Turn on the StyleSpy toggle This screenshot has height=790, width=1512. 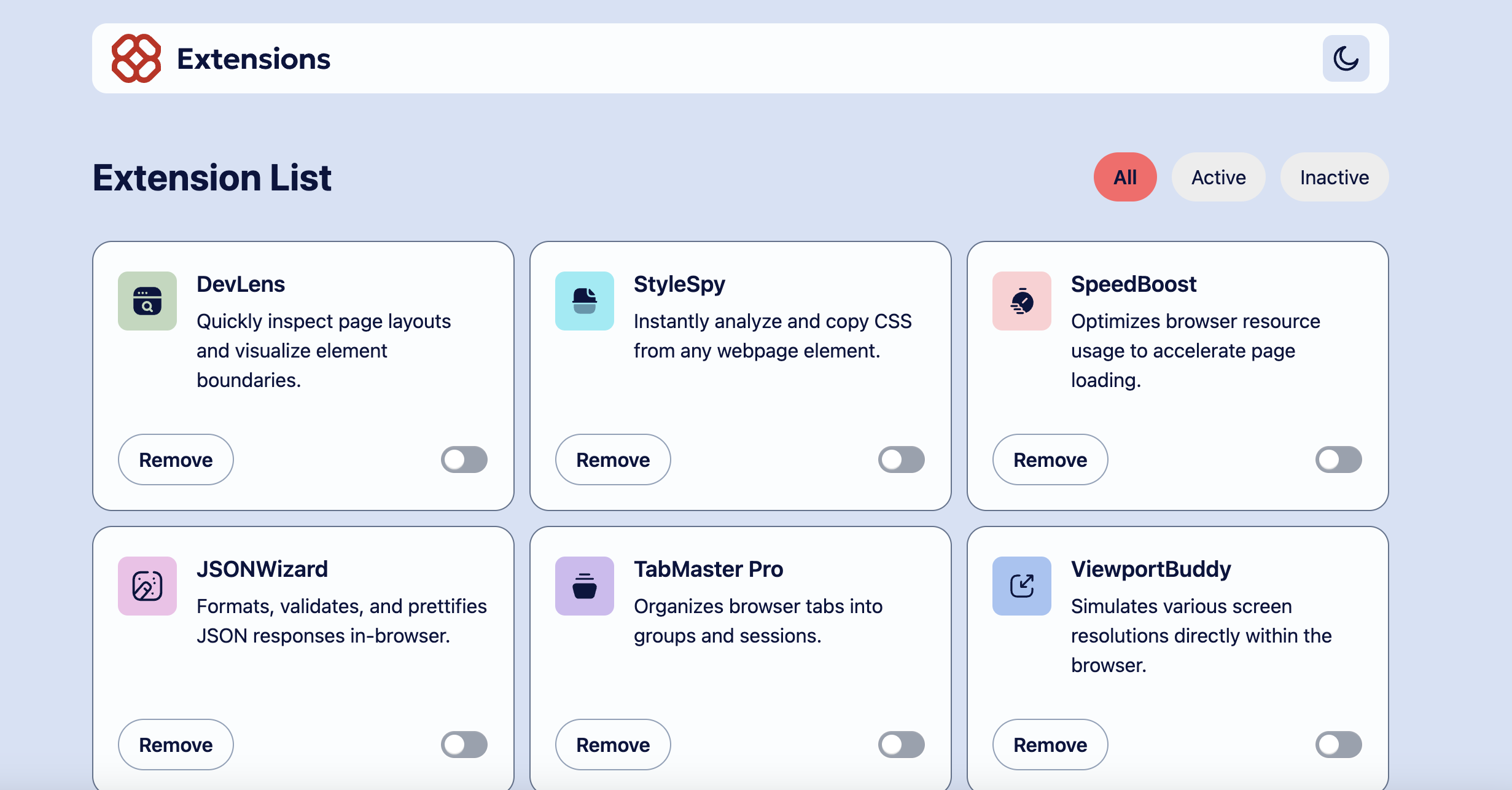902,460
